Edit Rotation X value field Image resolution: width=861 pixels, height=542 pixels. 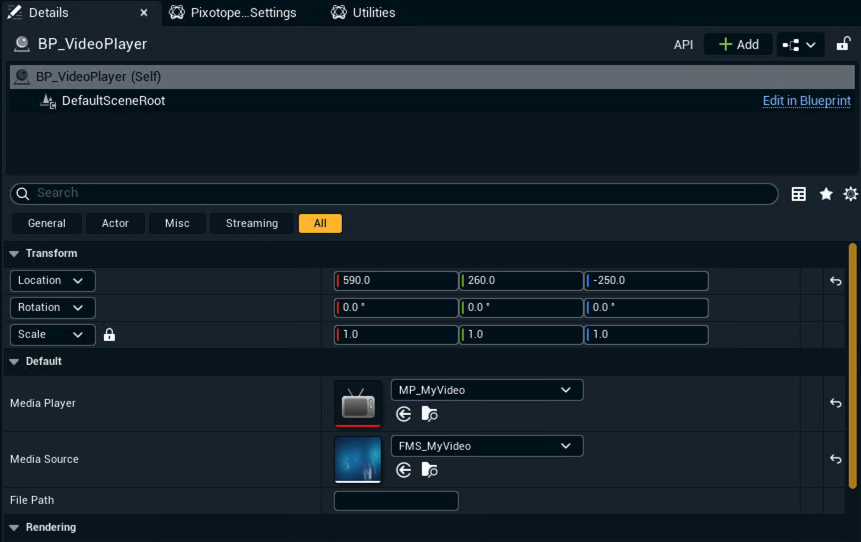coord(396,308)
